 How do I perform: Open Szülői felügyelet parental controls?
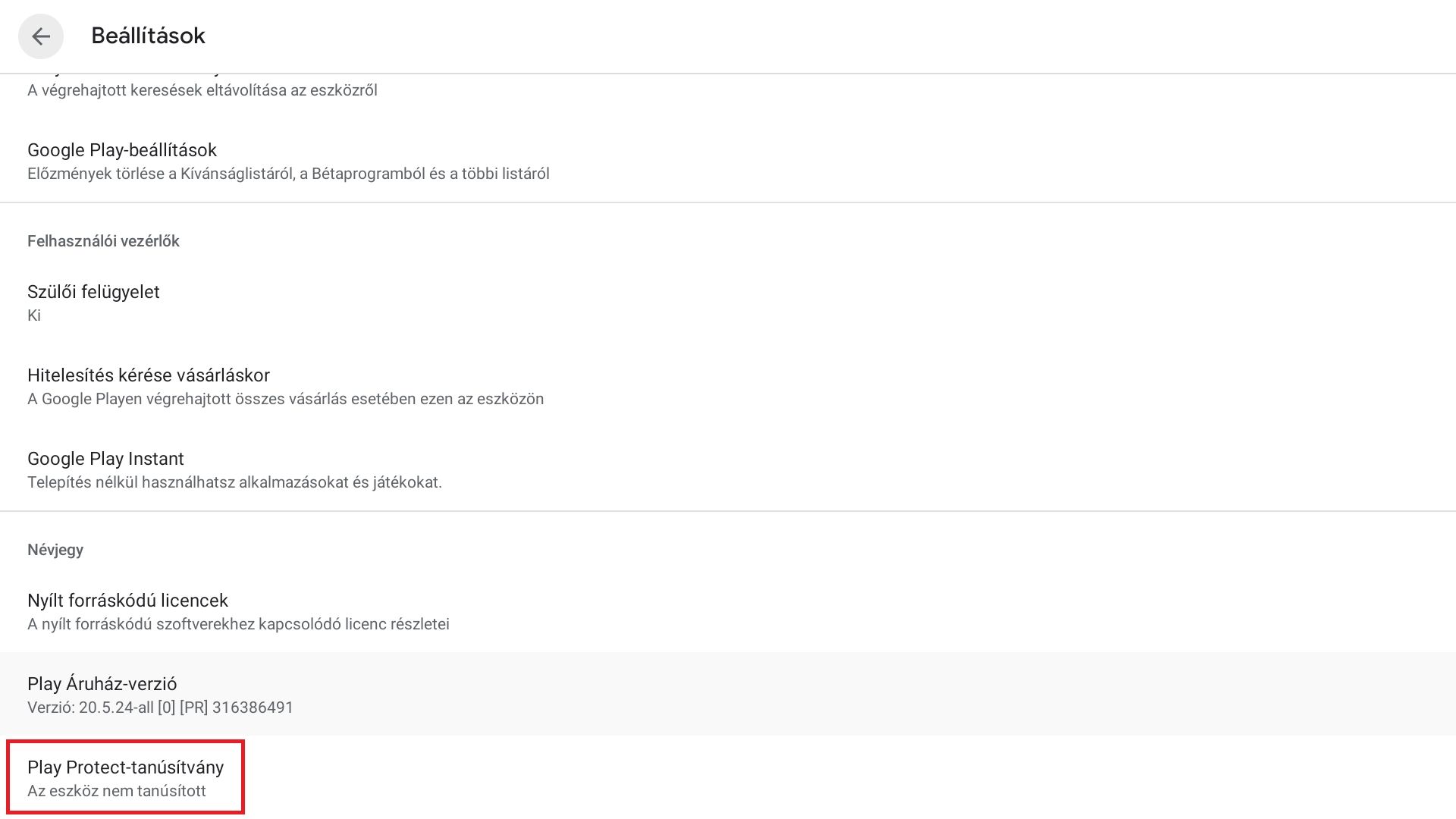click(x=93, y=292)
